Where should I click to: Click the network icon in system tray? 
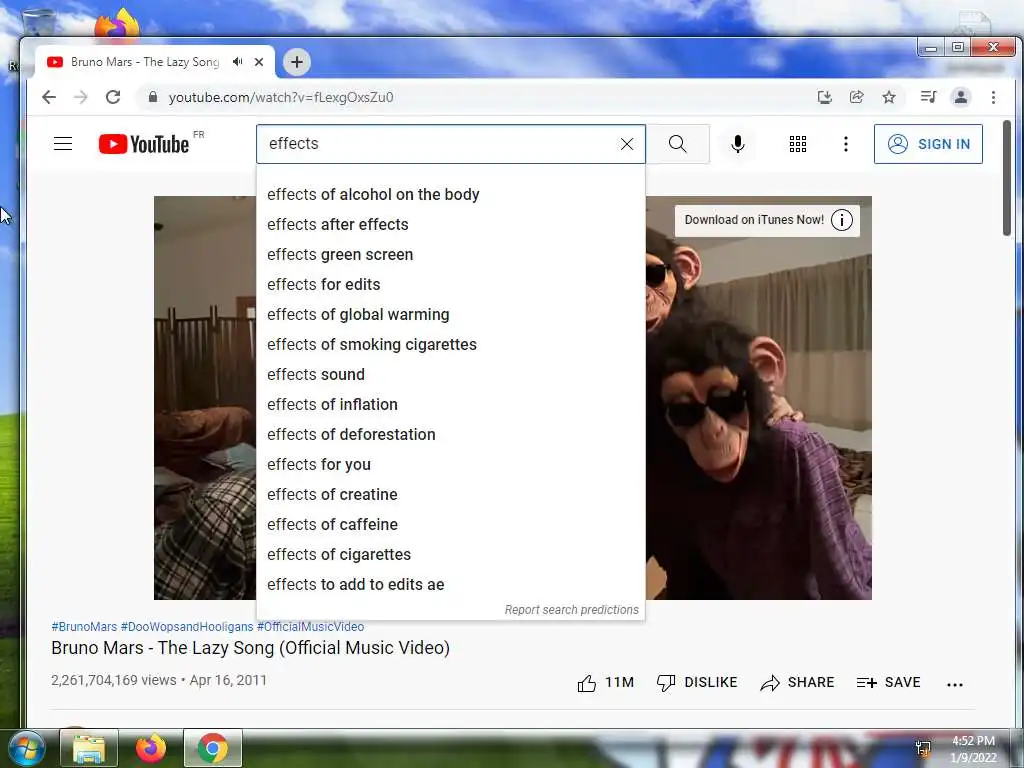click(x=923, y=749)
